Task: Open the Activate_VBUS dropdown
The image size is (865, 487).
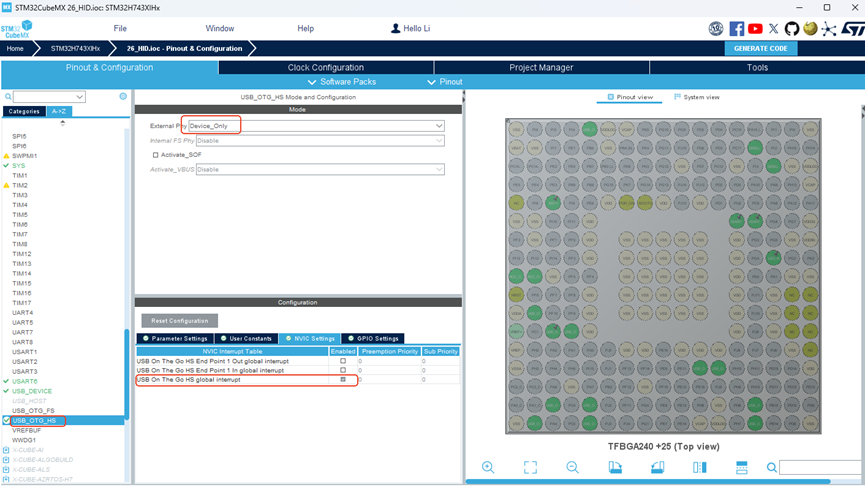Action: [x=320, y=169]
